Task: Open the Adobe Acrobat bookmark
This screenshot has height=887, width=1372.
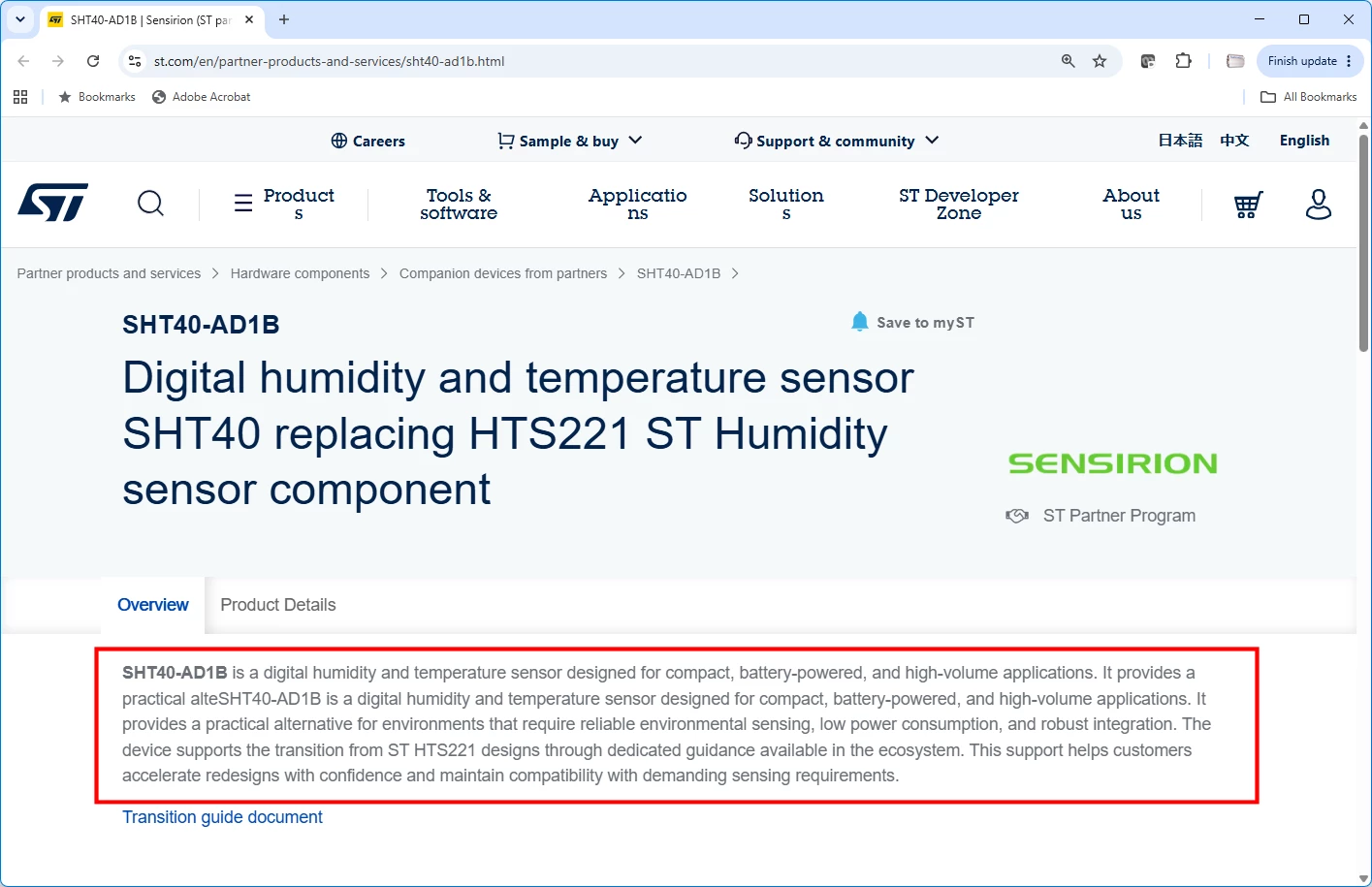Action: point(202,97)
